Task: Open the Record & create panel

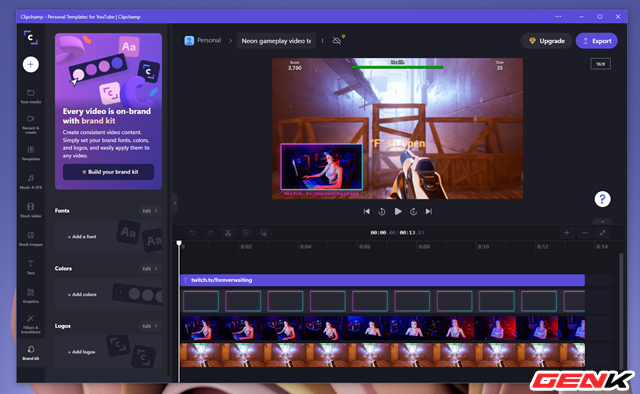Action: click(31, 125)
